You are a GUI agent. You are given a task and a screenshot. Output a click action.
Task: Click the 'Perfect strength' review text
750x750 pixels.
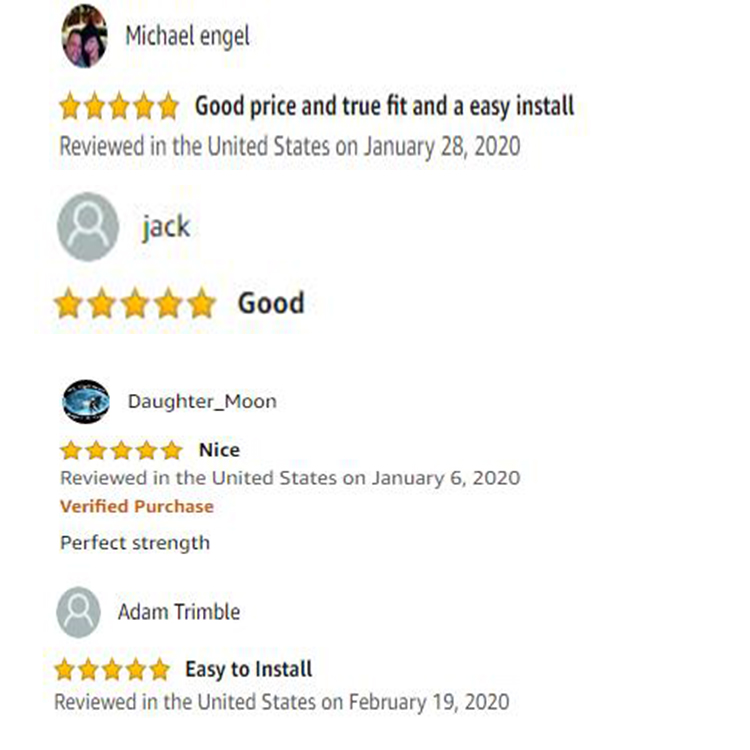click(135, 543)
